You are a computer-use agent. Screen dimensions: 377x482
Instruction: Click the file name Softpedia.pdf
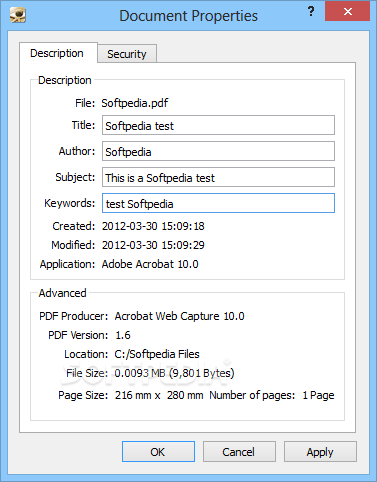(x=135, y=103)
